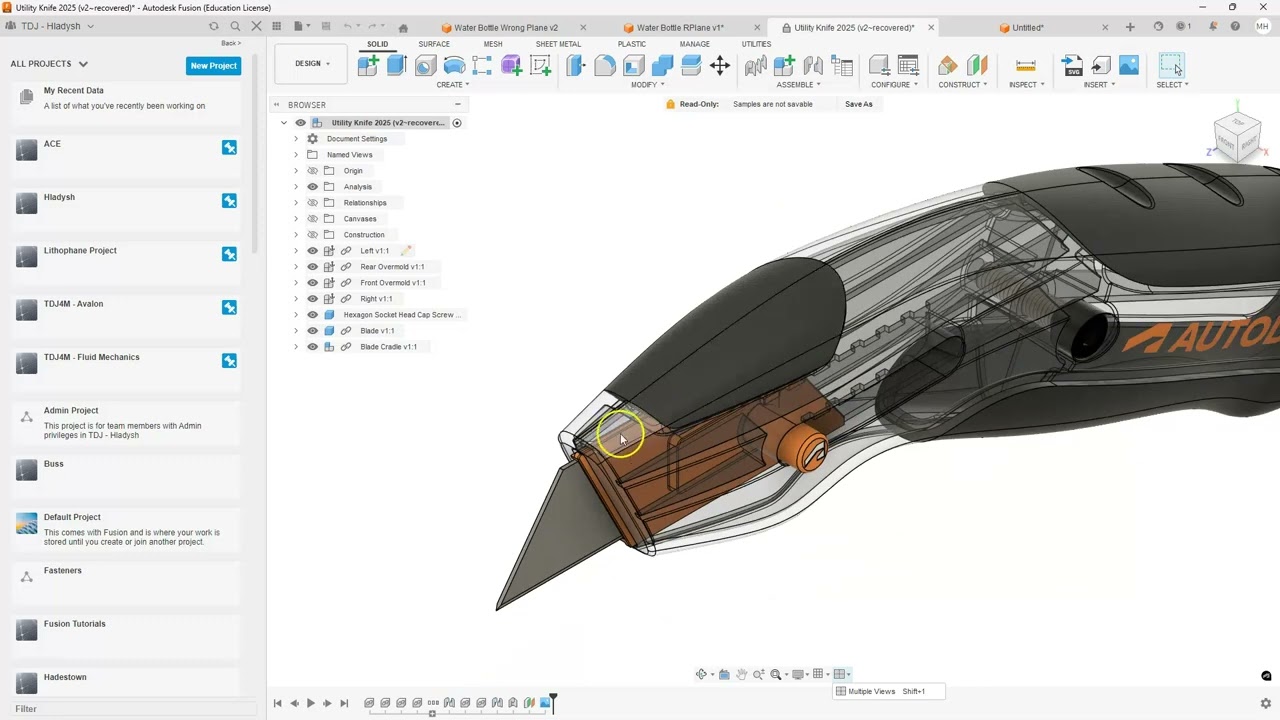Viewport: 1280px width, 720px height.
Task: Select the Move/Copy tool
Action: [720, 66]
